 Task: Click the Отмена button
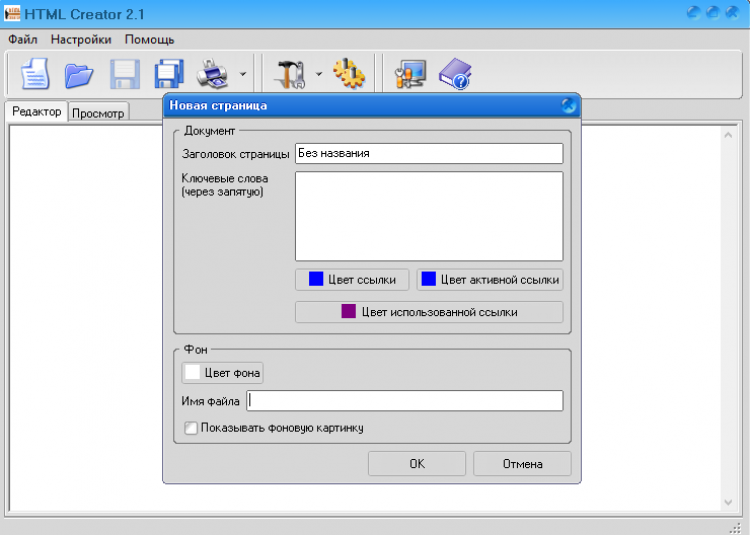tap(522, 464)
